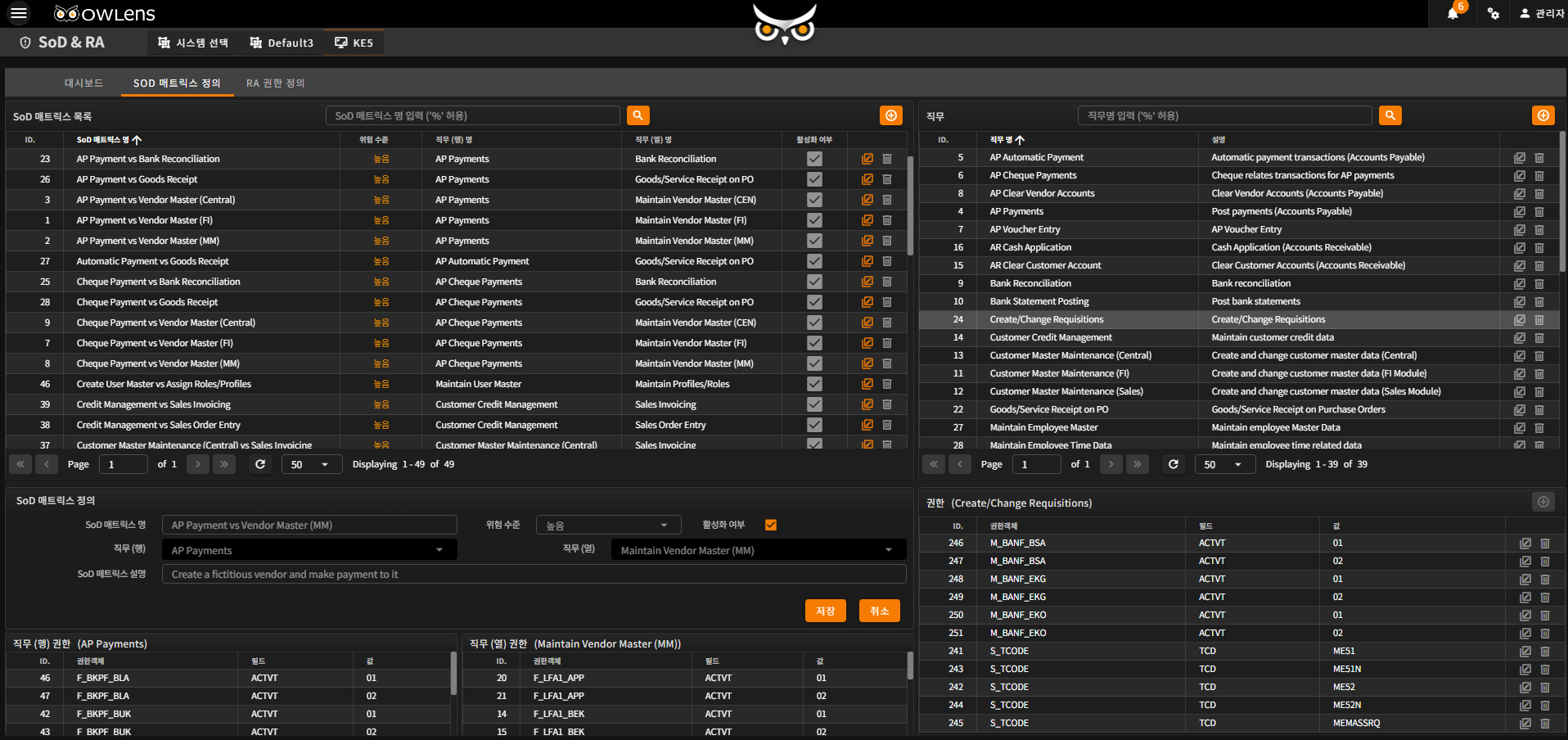
Task: Open the system selection button
Action: [x=193, y=43]
